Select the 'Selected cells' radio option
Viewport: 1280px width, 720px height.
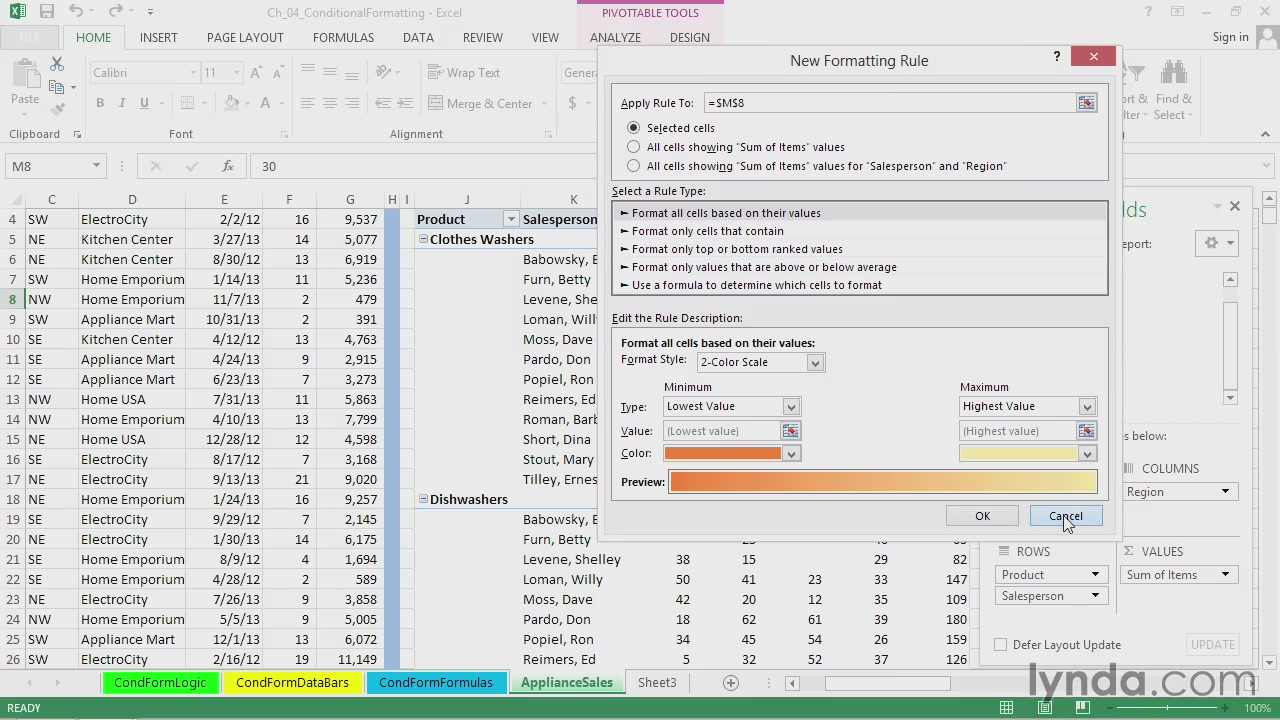633,128
